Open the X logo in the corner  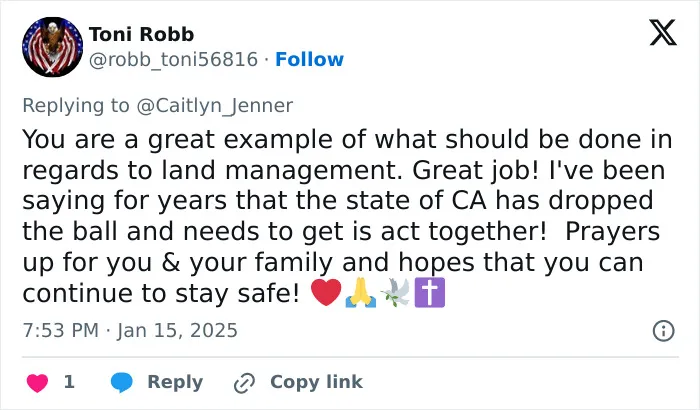click(663, 32)
